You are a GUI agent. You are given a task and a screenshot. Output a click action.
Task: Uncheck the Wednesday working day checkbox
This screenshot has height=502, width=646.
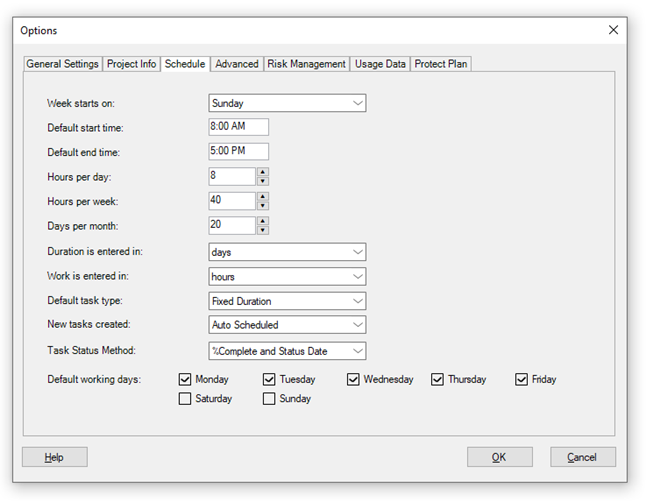click(x=354, y=380)
